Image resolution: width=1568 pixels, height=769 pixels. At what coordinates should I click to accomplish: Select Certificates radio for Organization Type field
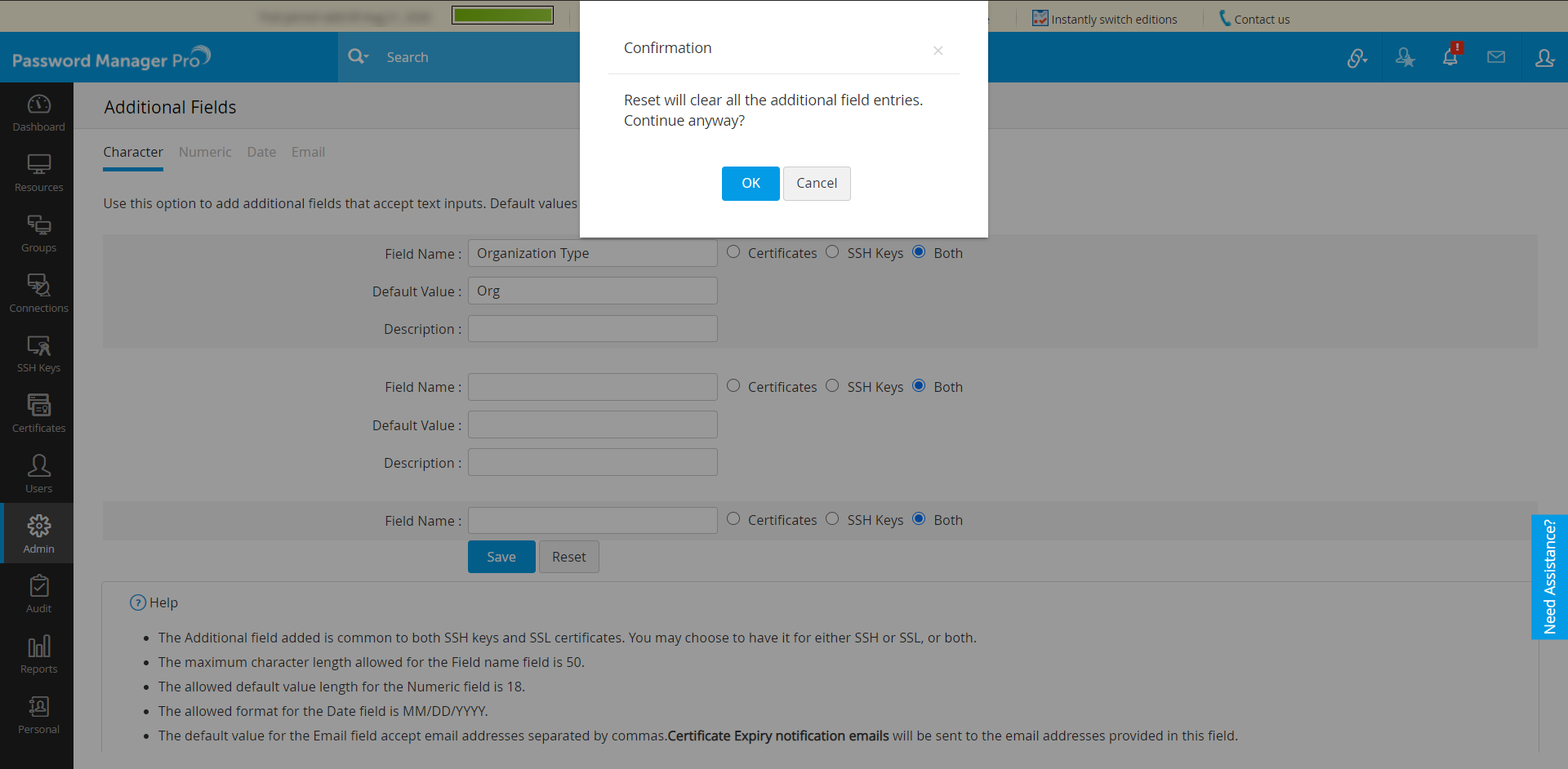(733, 252)
